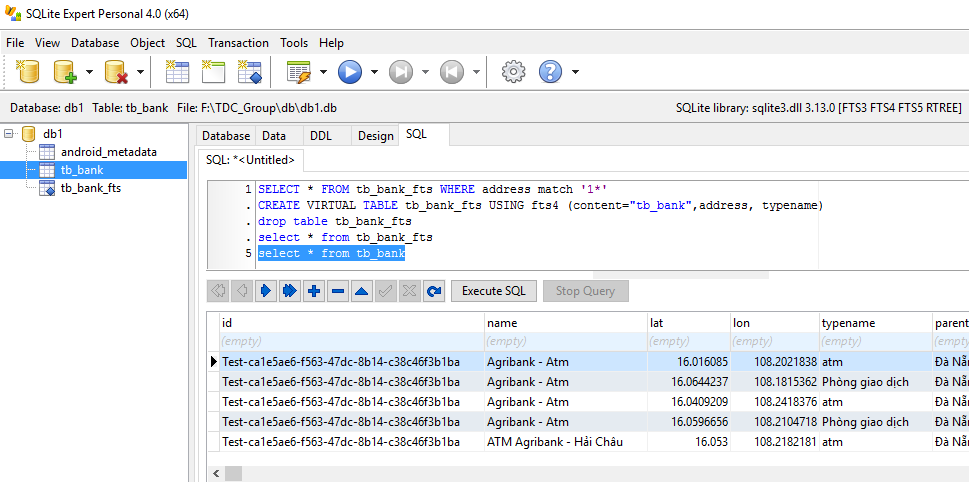
Task: Click the refresh data button
Action: [x=434, y=291]
